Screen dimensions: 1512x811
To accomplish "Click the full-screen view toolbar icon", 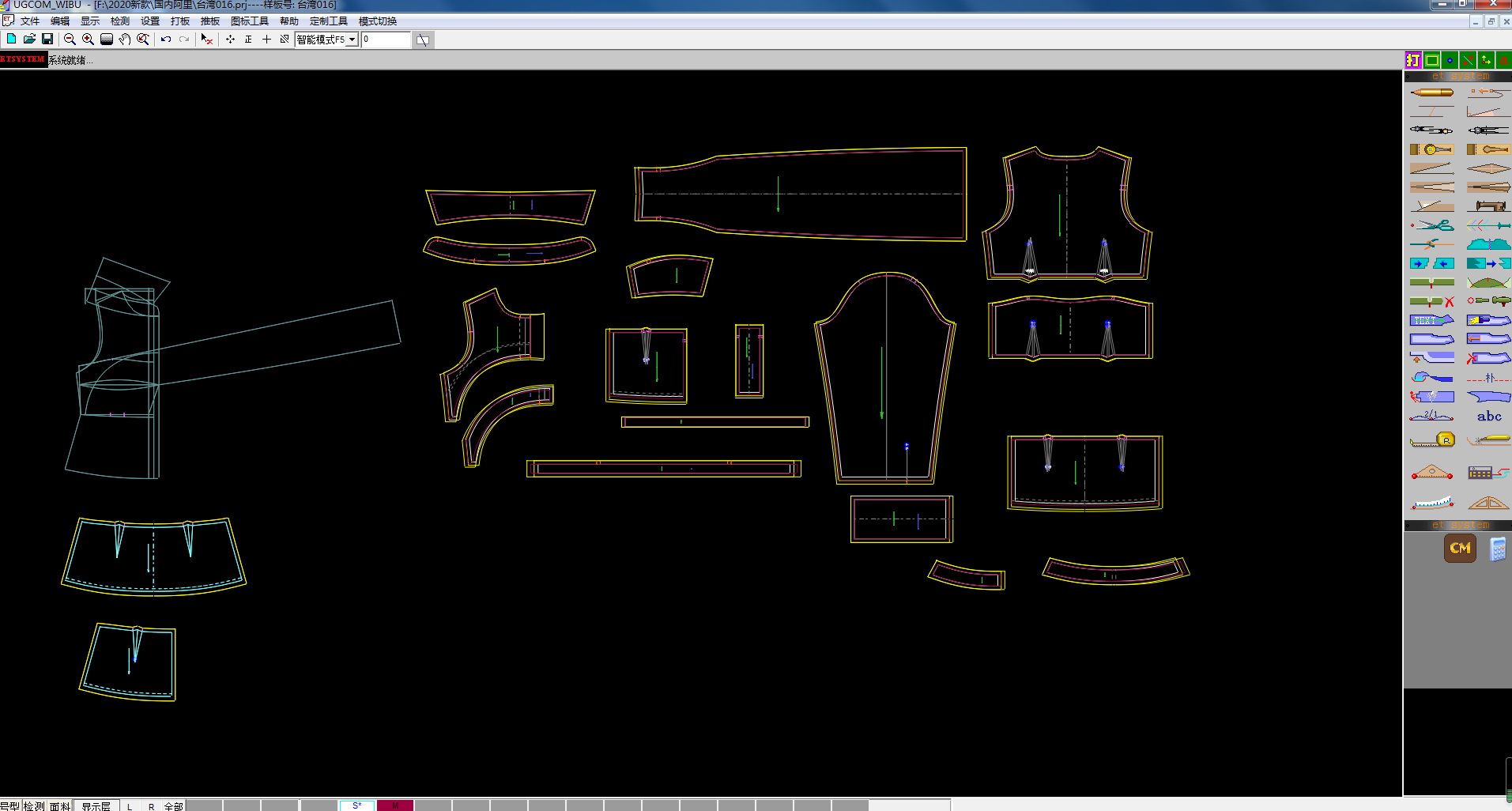I will [106, 39].
